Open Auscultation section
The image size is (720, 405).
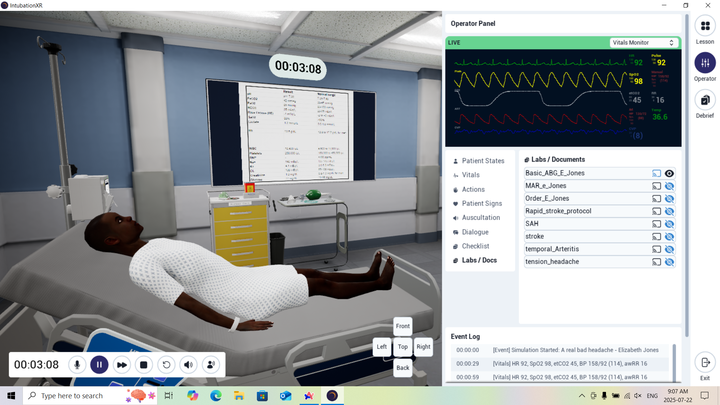point(476,218)
